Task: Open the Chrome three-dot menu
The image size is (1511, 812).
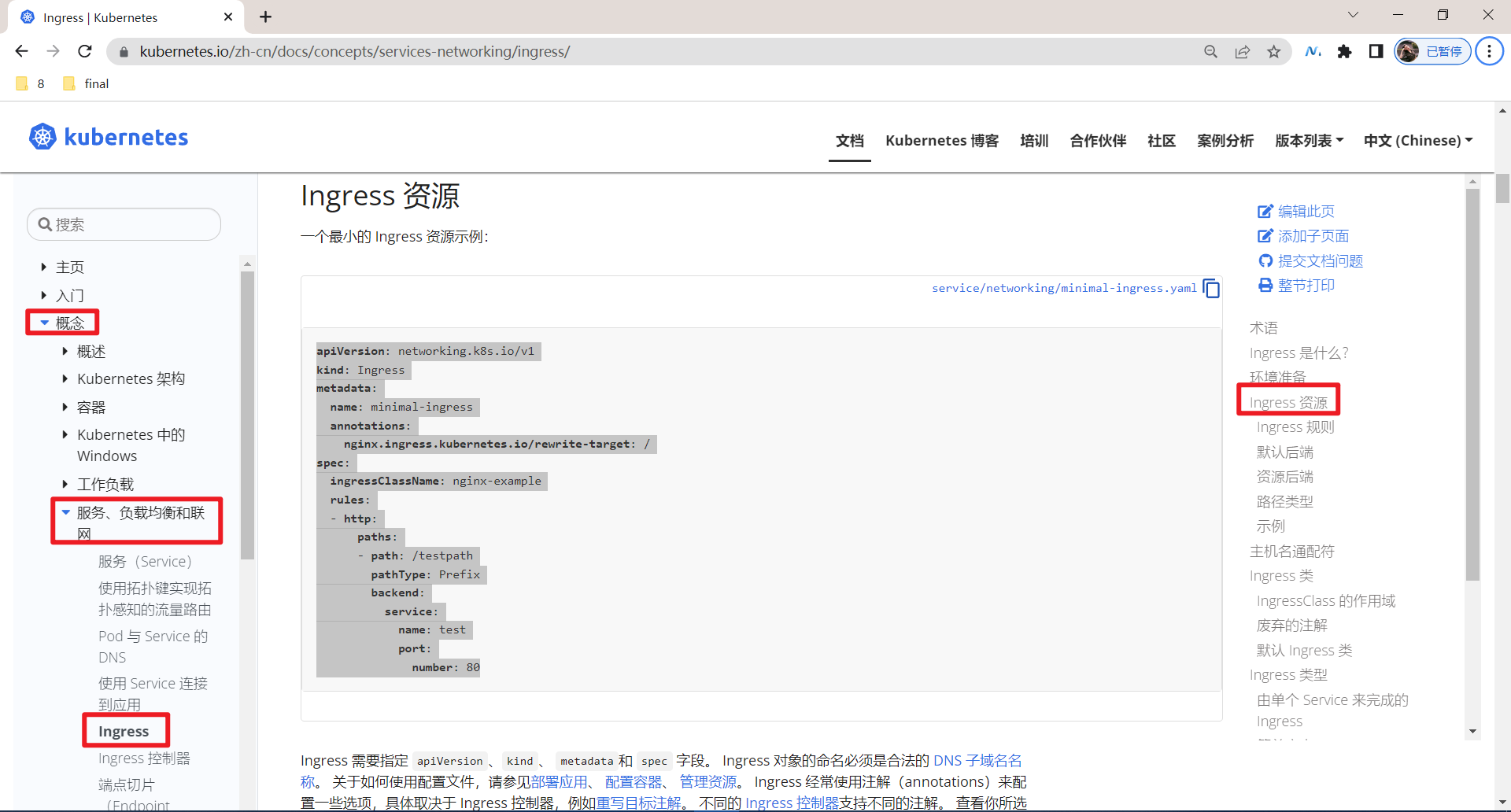Action: tap(1489, 51)
